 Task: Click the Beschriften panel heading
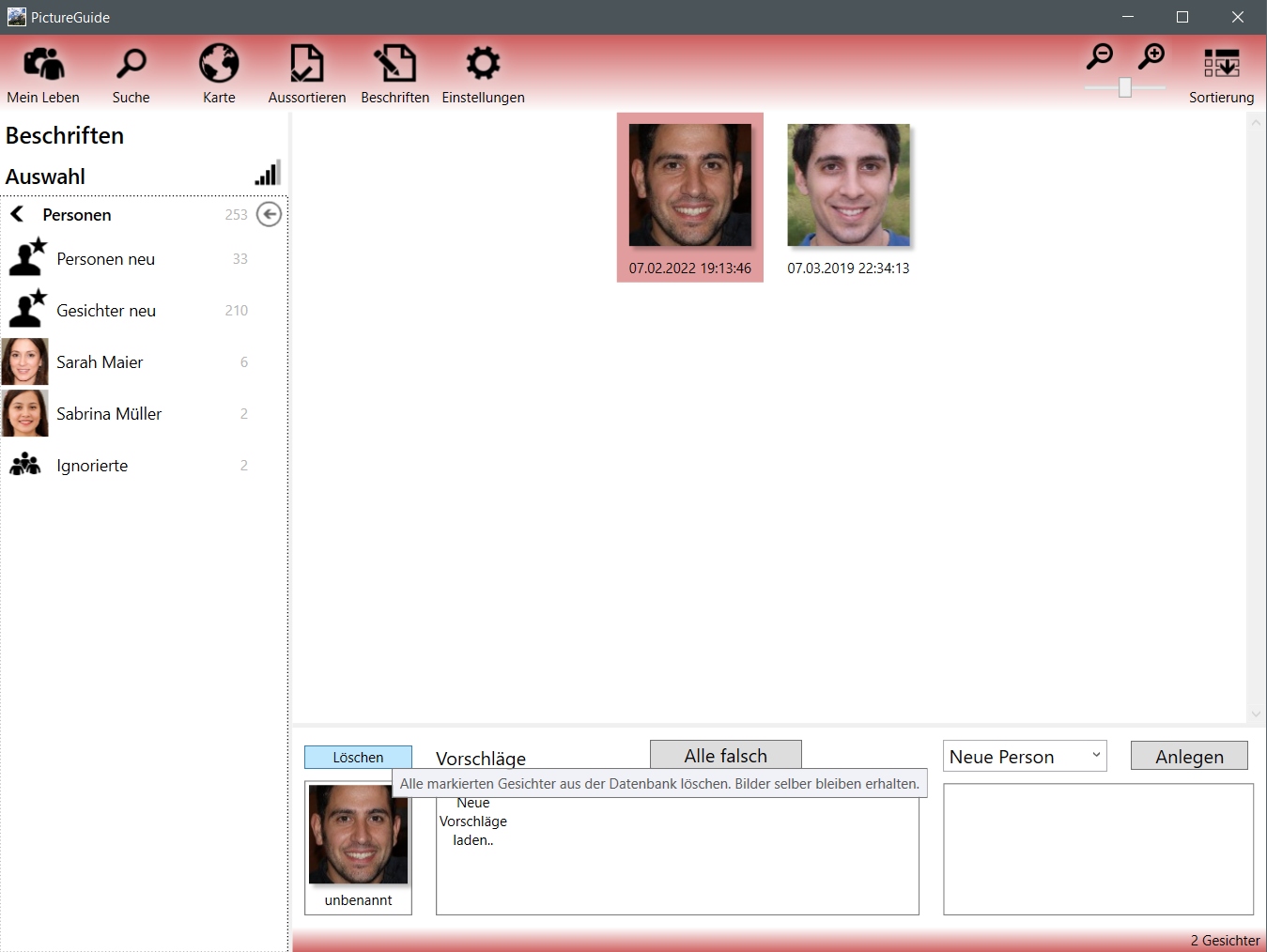pos(65,135)
